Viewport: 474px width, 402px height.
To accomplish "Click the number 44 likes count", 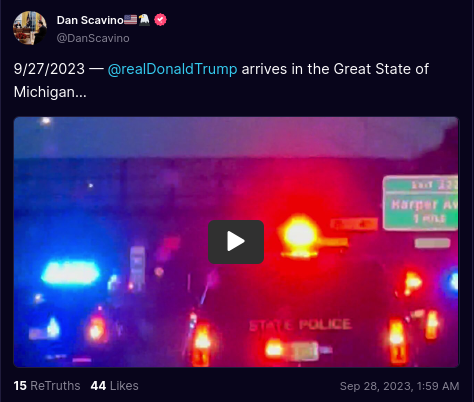I will [98, 386].
